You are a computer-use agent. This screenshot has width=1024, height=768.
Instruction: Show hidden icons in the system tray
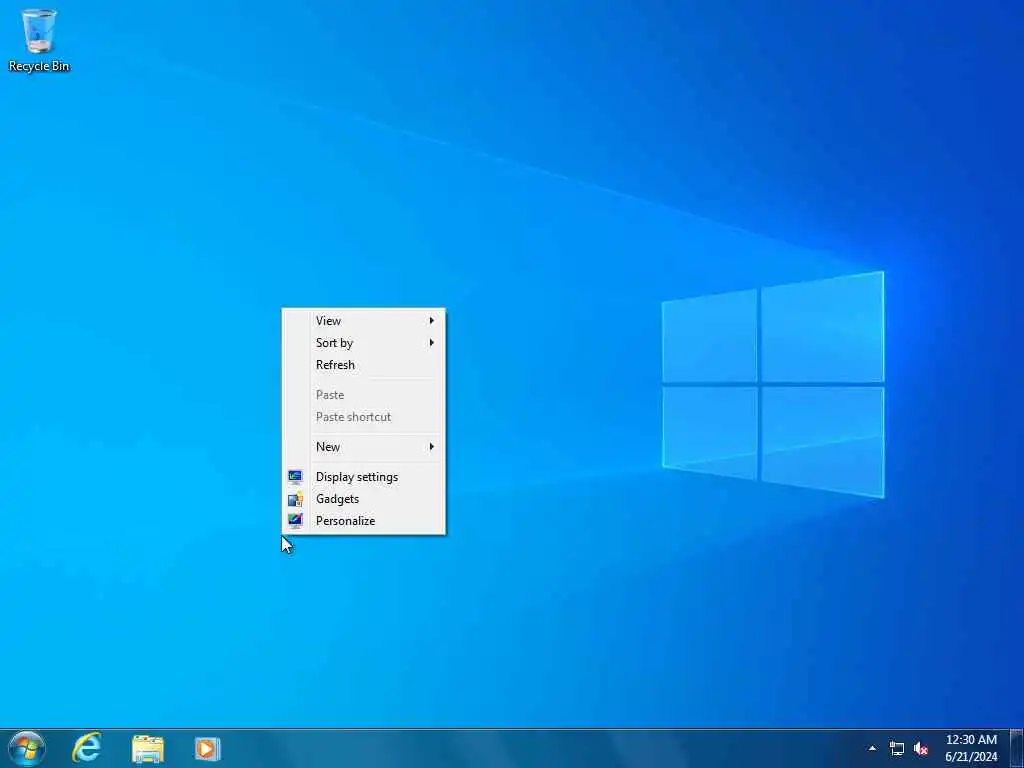(872, 748)
